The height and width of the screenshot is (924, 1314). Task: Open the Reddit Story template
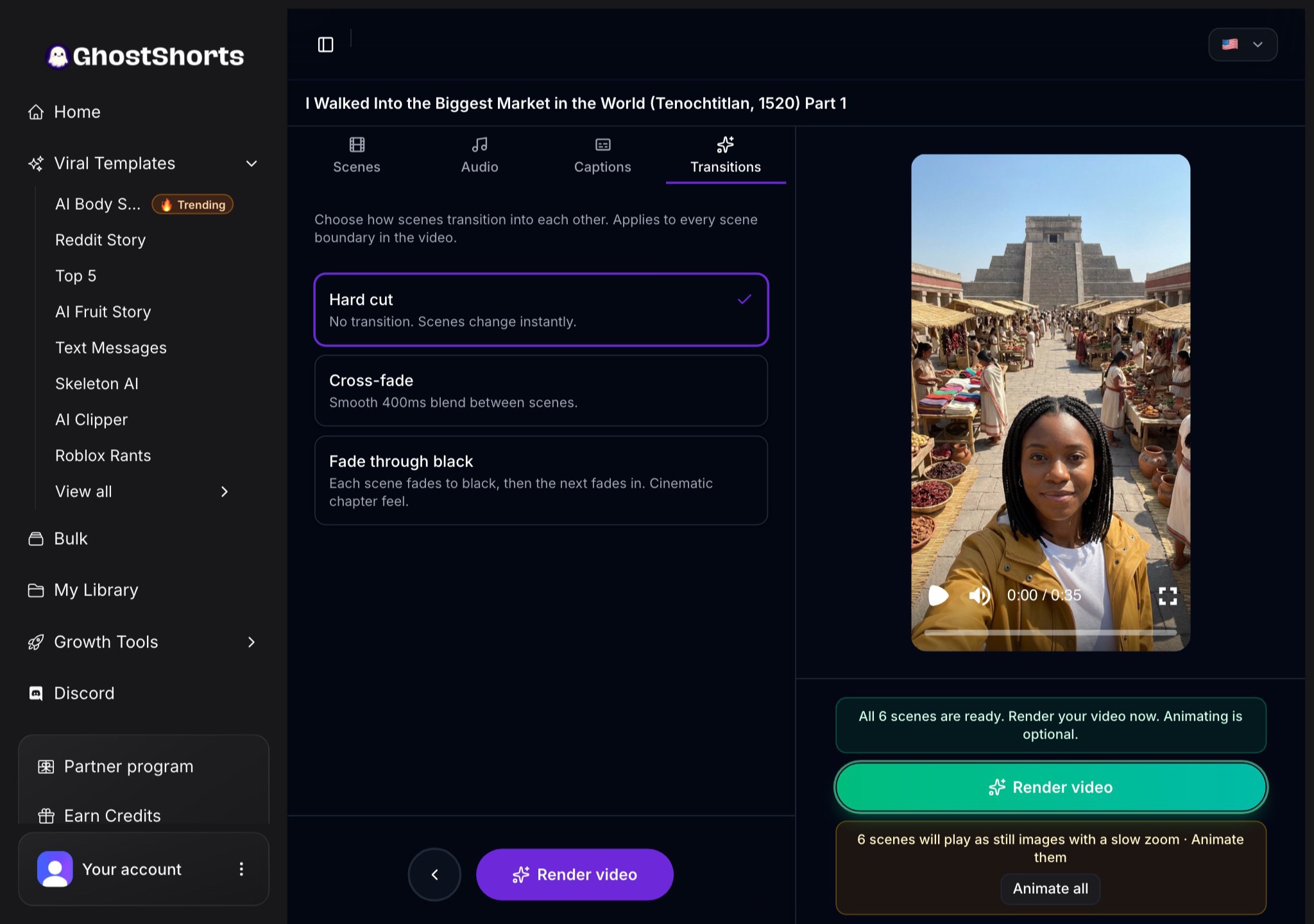(x=100, y=240)
